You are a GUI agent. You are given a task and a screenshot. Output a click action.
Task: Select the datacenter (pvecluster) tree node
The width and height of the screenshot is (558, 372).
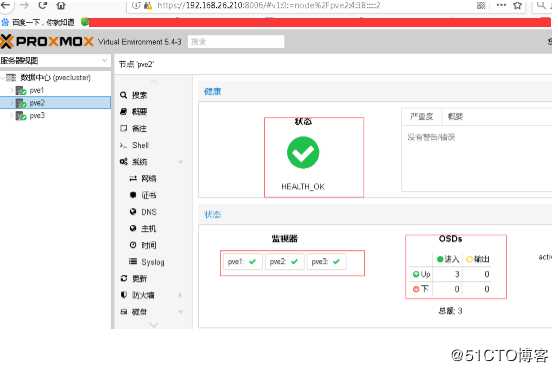click(55, 77)
